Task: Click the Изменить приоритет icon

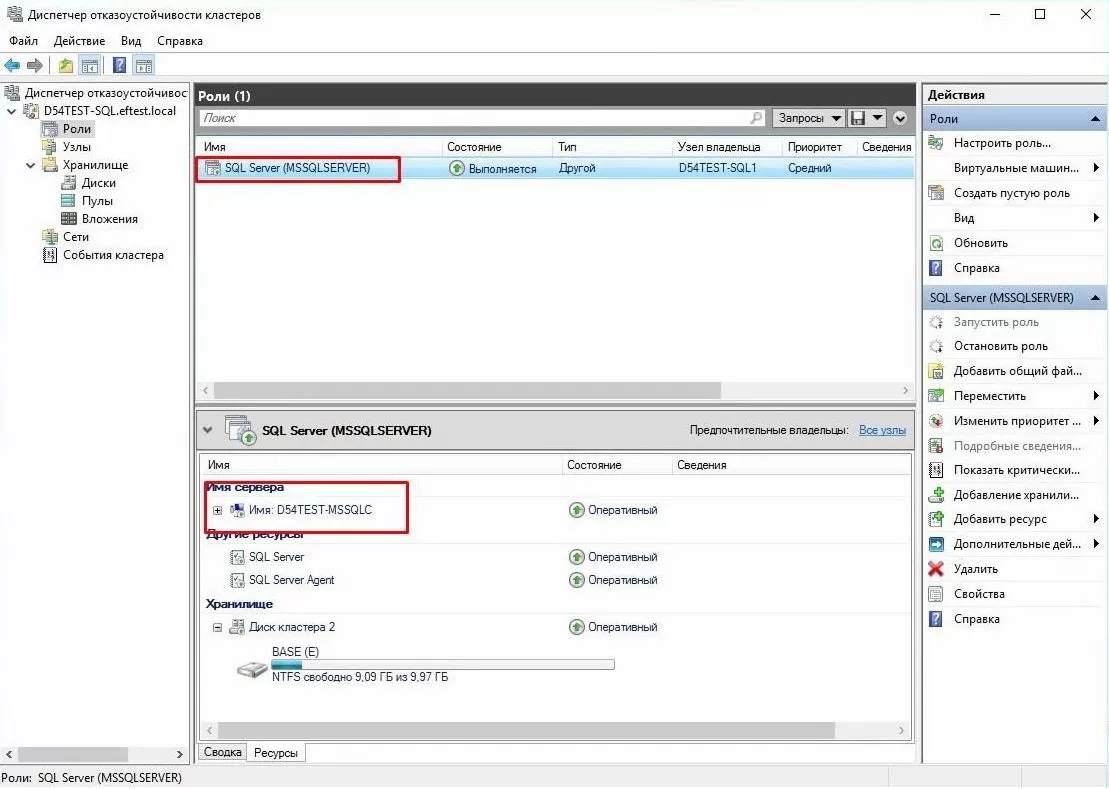Action: [936, 421]
